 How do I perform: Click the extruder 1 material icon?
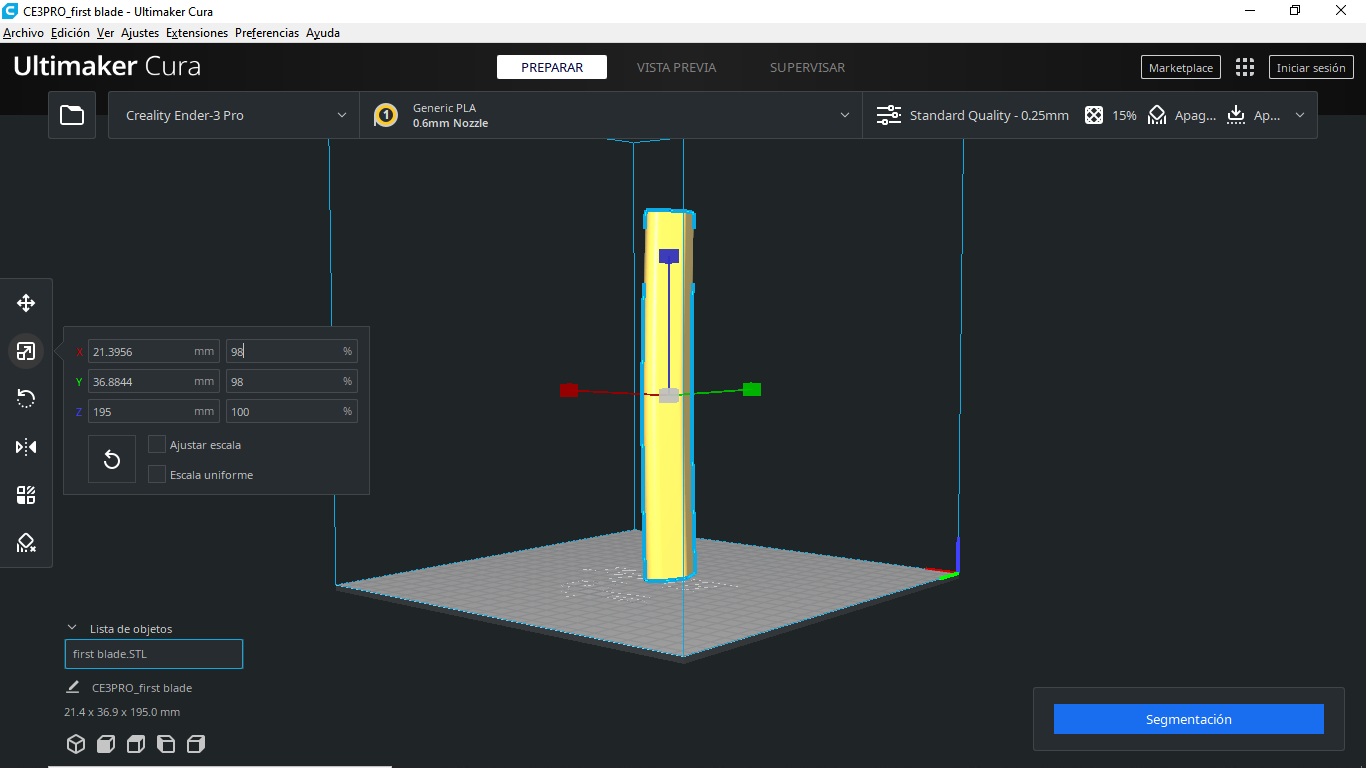coord(386,116)
